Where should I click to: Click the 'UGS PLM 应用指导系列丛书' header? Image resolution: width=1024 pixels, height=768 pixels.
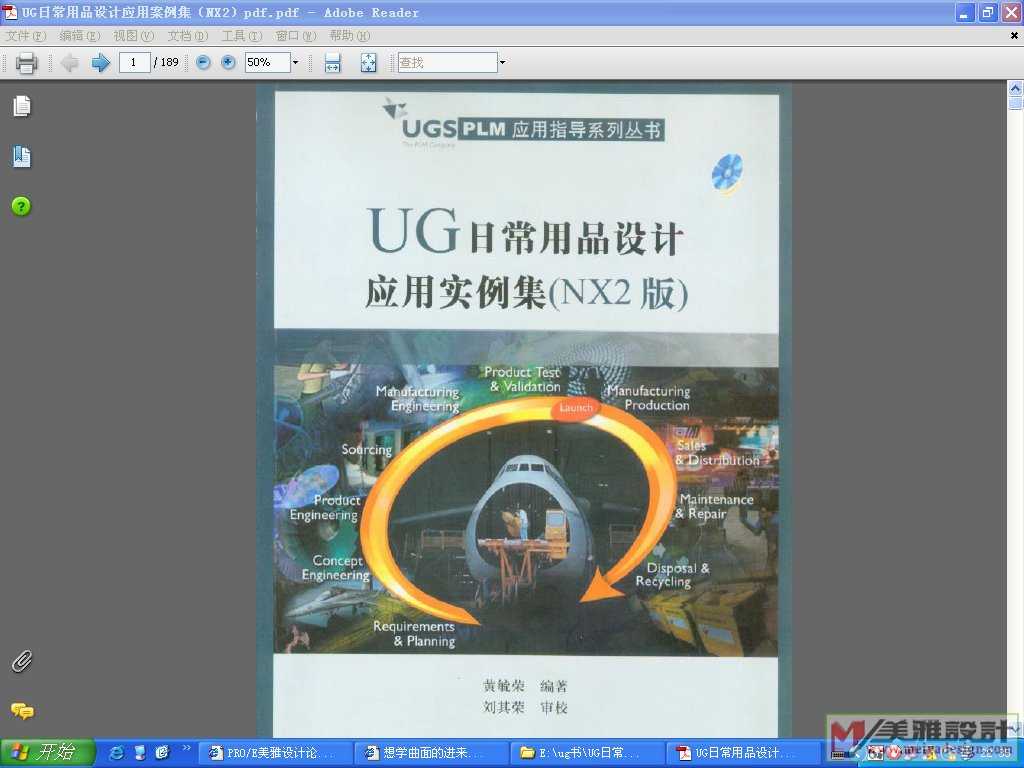tap(523, 125)
